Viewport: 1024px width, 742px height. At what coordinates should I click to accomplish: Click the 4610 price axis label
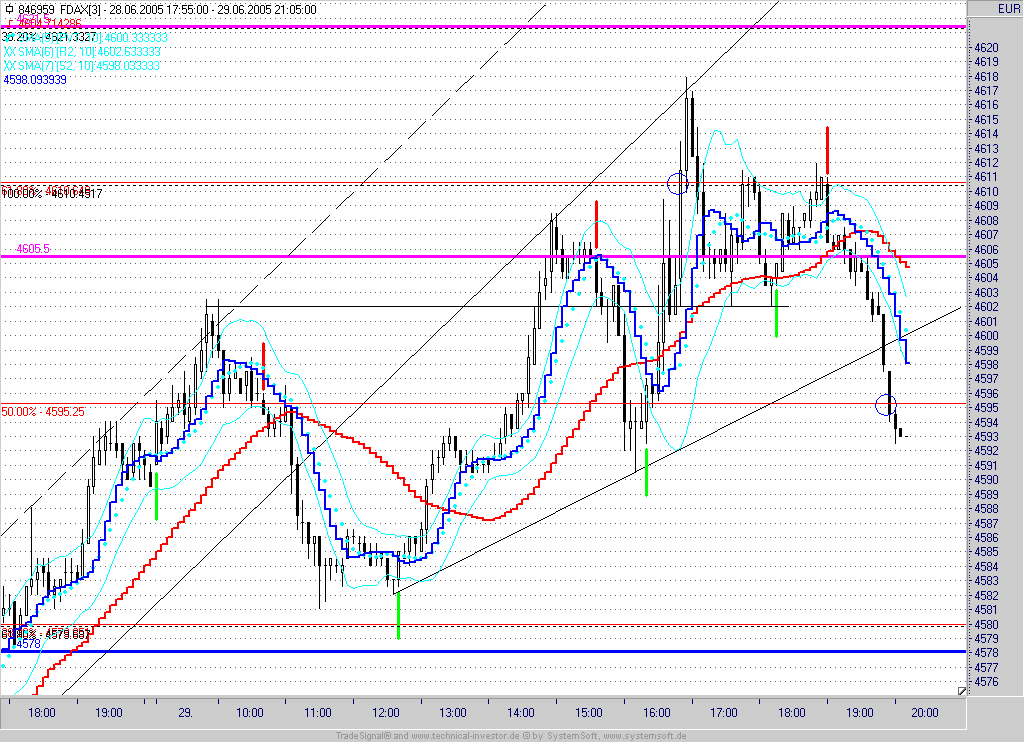click(x=986, y=191)
